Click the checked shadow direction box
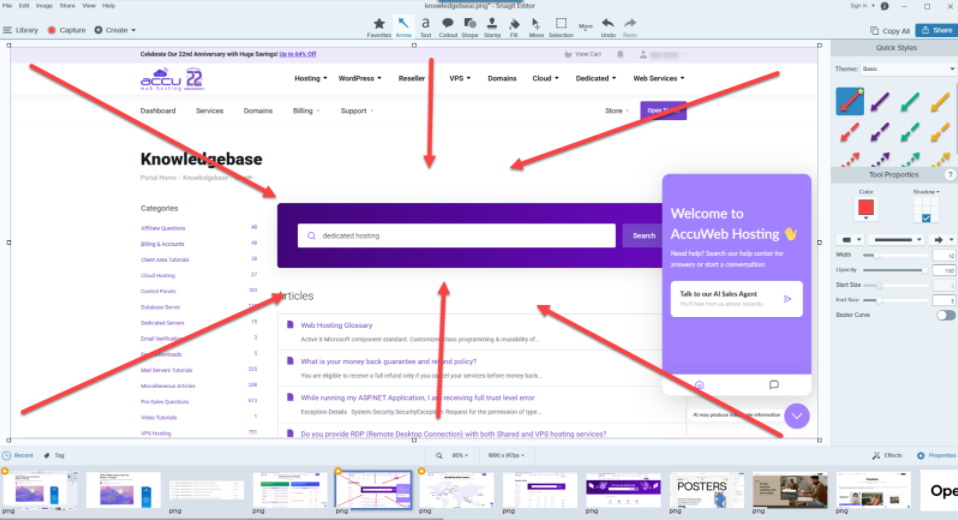 [926, 217]
